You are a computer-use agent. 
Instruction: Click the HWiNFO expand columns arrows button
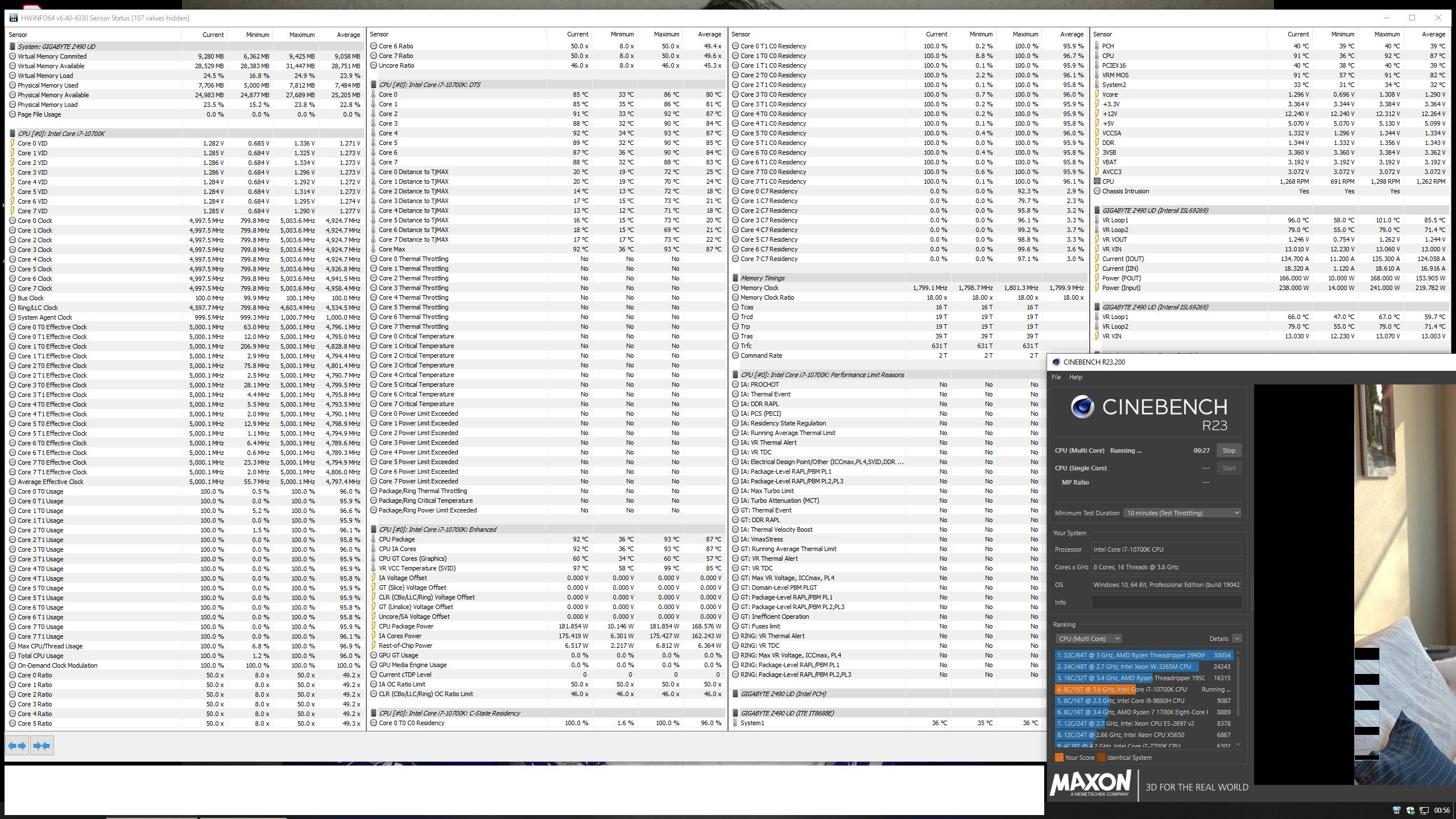point(16,746)
